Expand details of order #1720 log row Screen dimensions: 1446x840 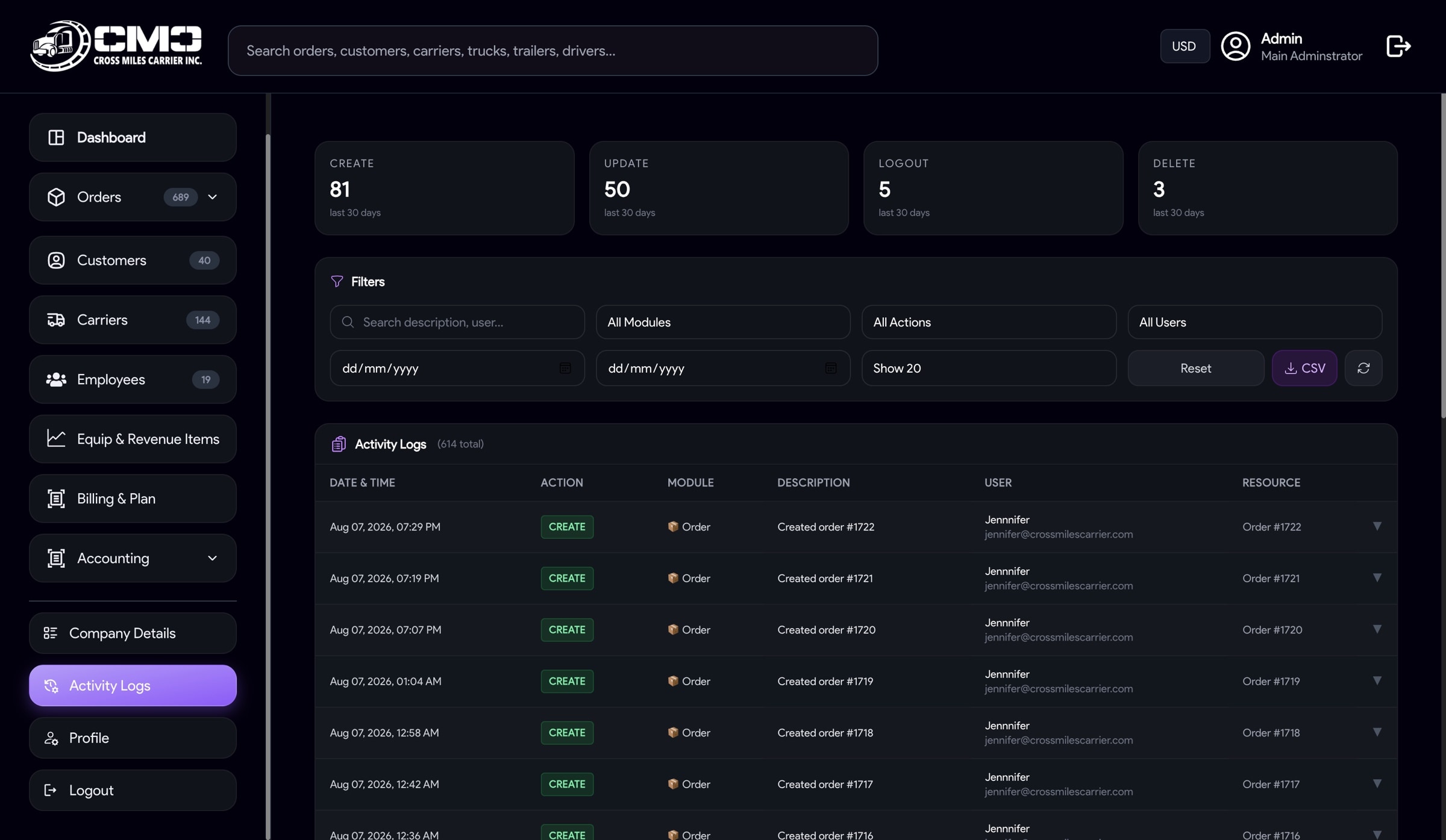1377,629
